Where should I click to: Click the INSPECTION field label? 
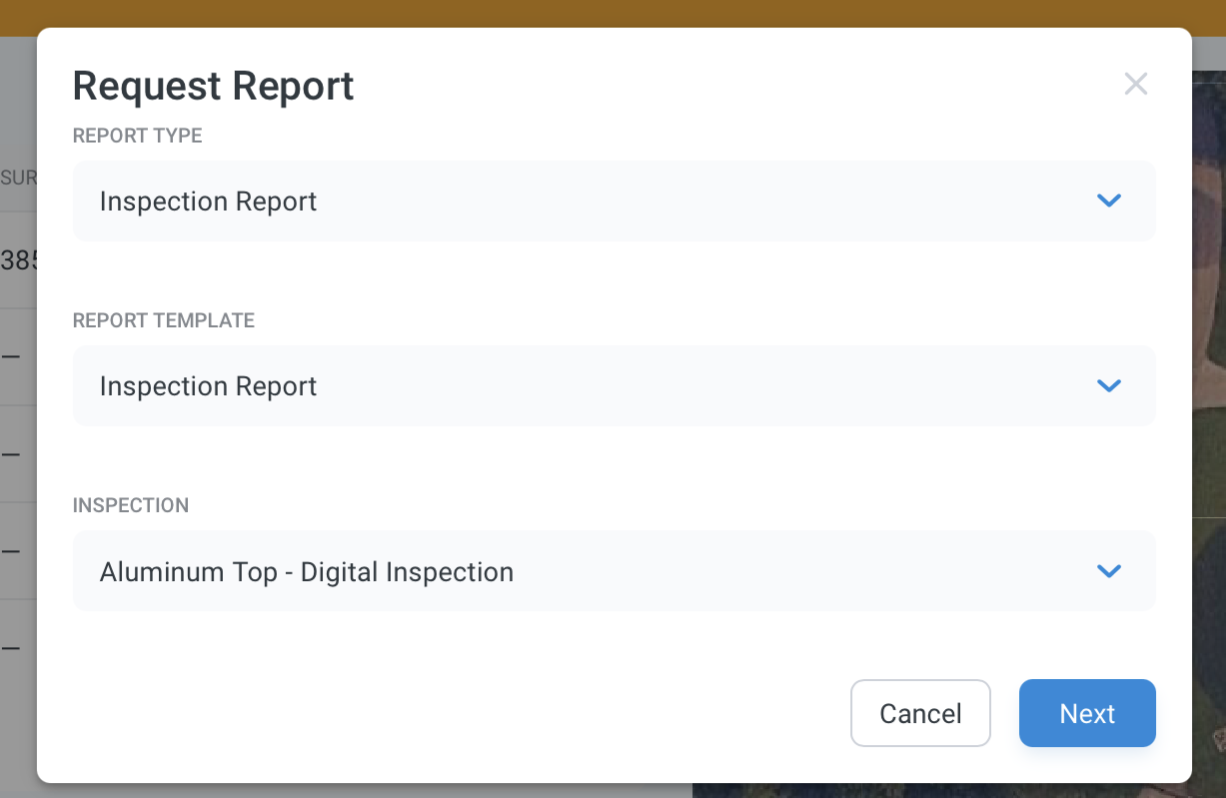coord(130,506)
